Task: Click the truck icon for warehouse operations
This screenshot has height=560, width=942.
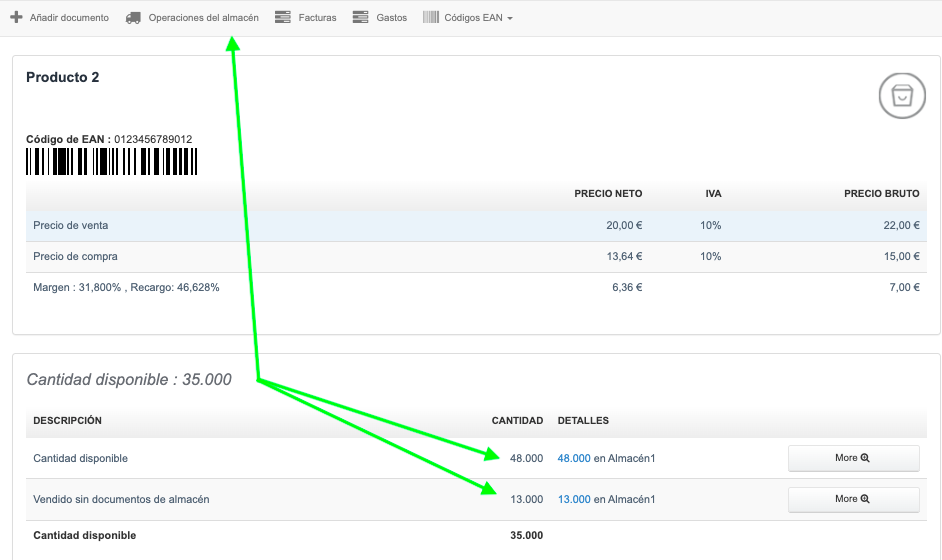Action: [x=133, y=18]
